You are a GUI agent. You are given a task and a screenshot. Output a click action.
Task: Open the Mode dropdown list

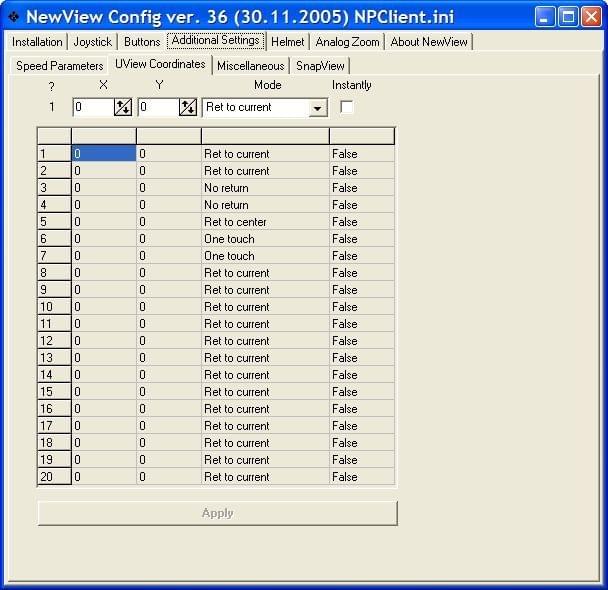click(318, 108)
